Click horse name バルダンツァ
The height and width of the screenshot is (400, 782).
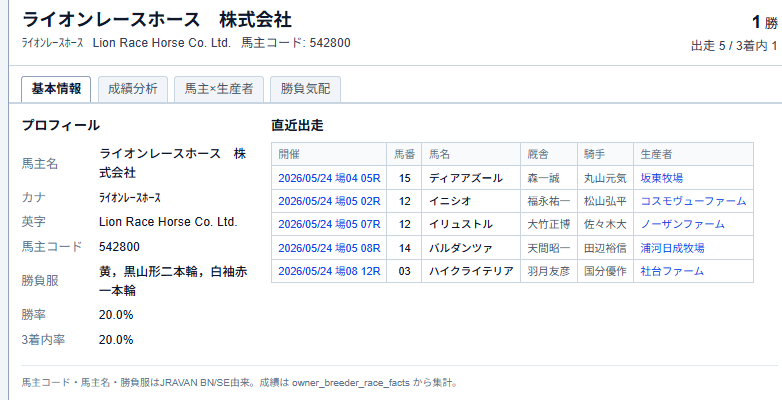(461, 248)
